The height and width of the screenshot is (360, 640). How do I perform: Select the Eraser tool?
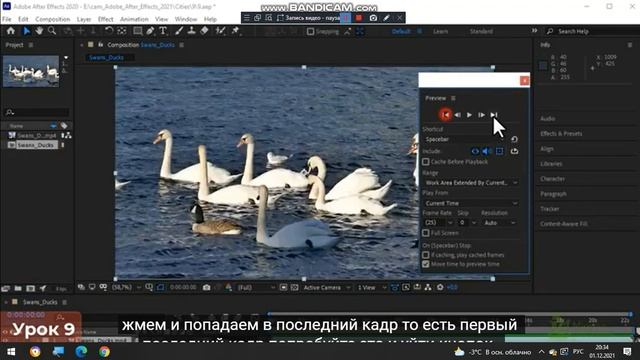204,31
